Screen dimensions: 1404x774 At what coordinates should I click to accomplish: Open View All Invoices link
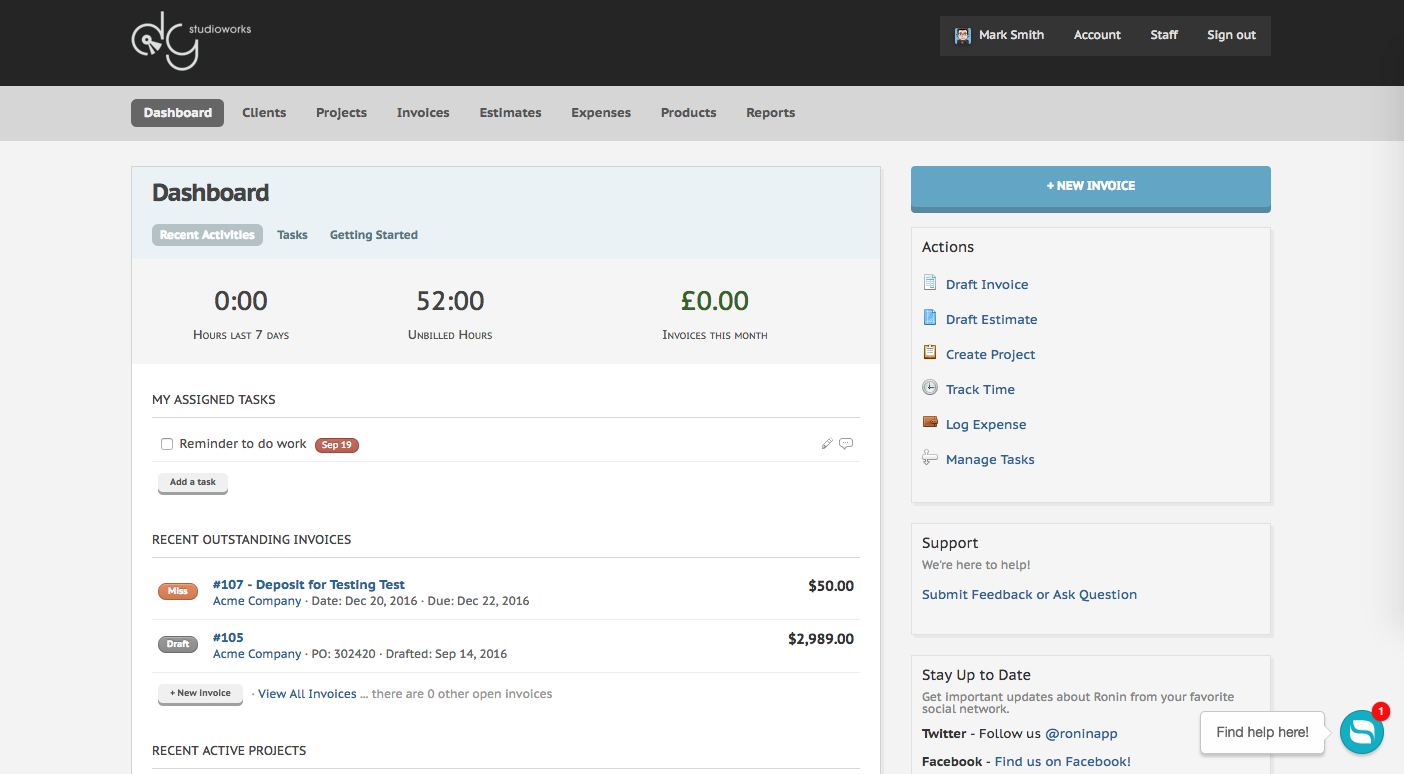(307, 694)
